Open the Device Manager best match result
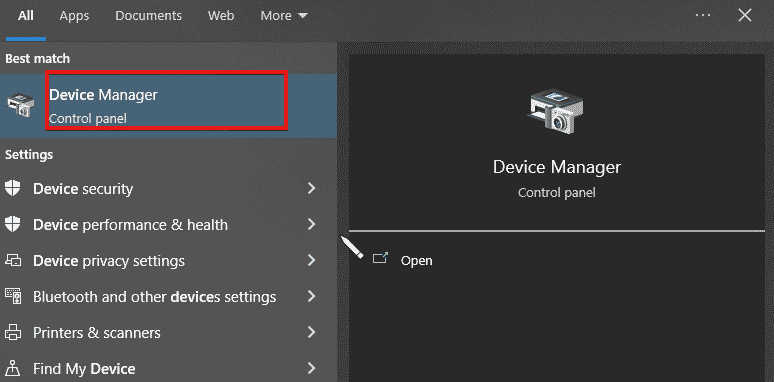This screenshot has width=774, height=382. point(168,106)
